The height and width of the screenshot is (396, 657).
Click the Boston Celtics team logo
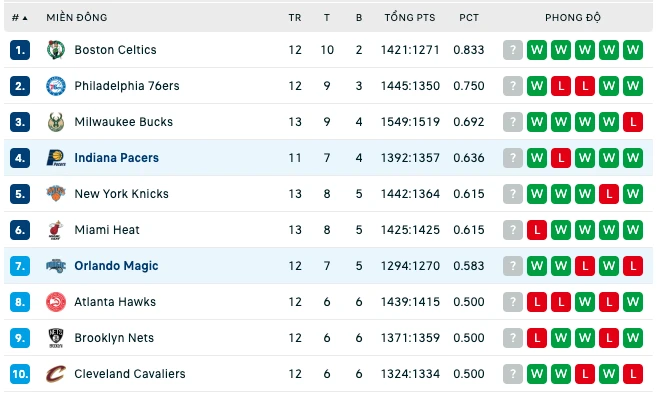pos(56,50)
